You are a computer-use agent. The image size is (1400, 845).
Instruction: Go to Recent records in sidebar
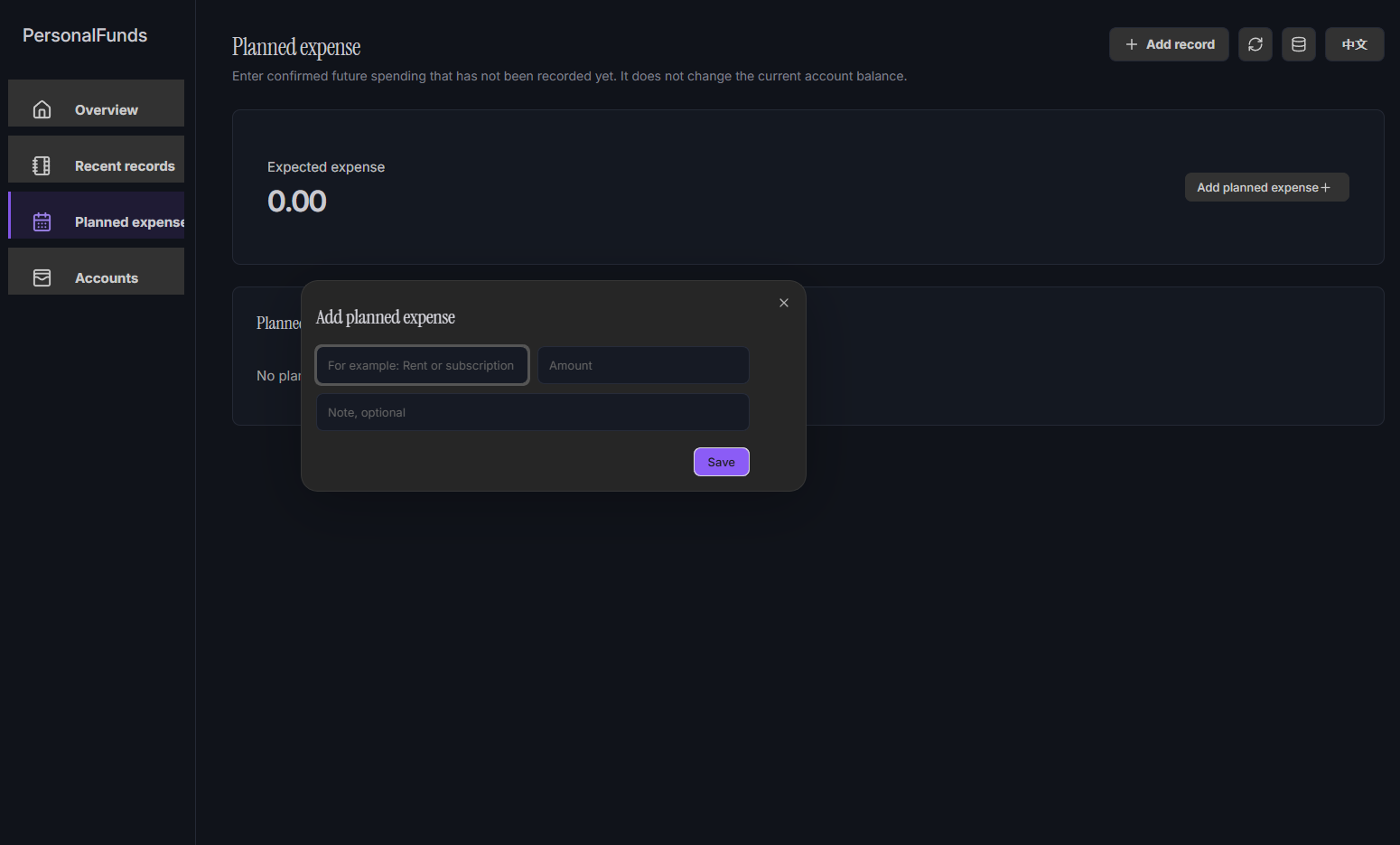tap(96, 159)
